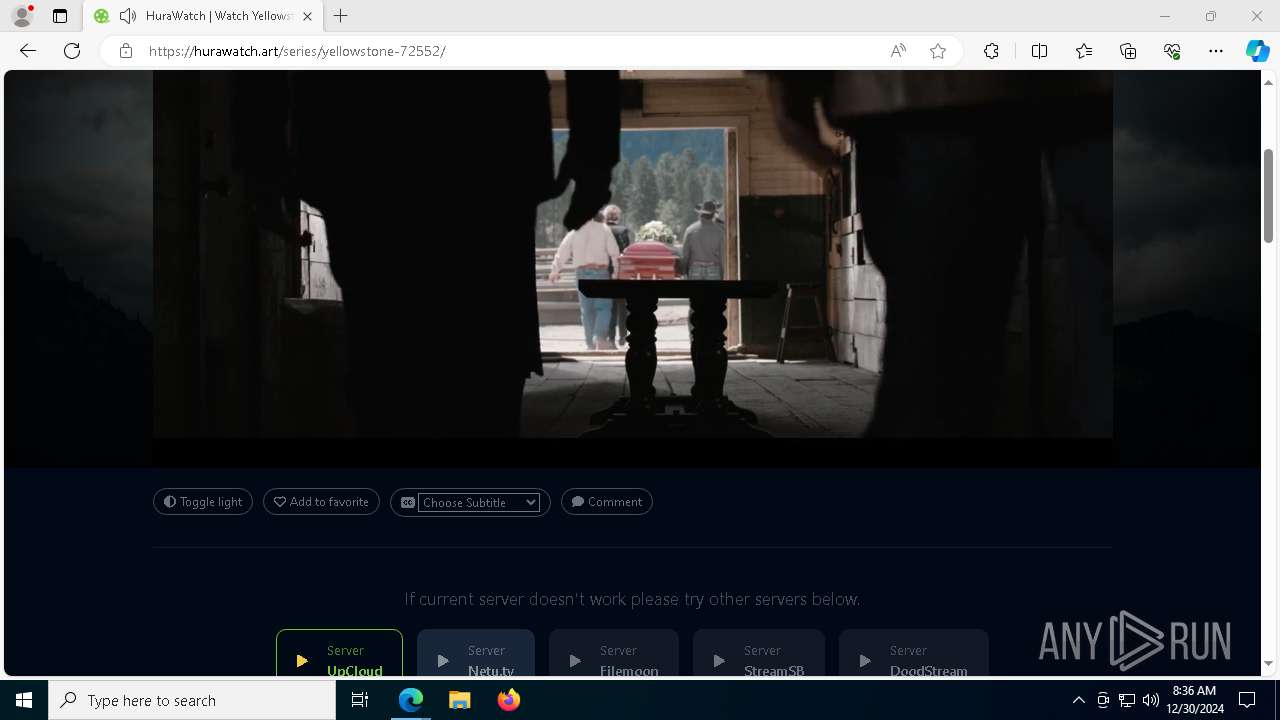1280x720 pixels.
Task: Switch to the StreamSB server
Action: coord(759,654)
